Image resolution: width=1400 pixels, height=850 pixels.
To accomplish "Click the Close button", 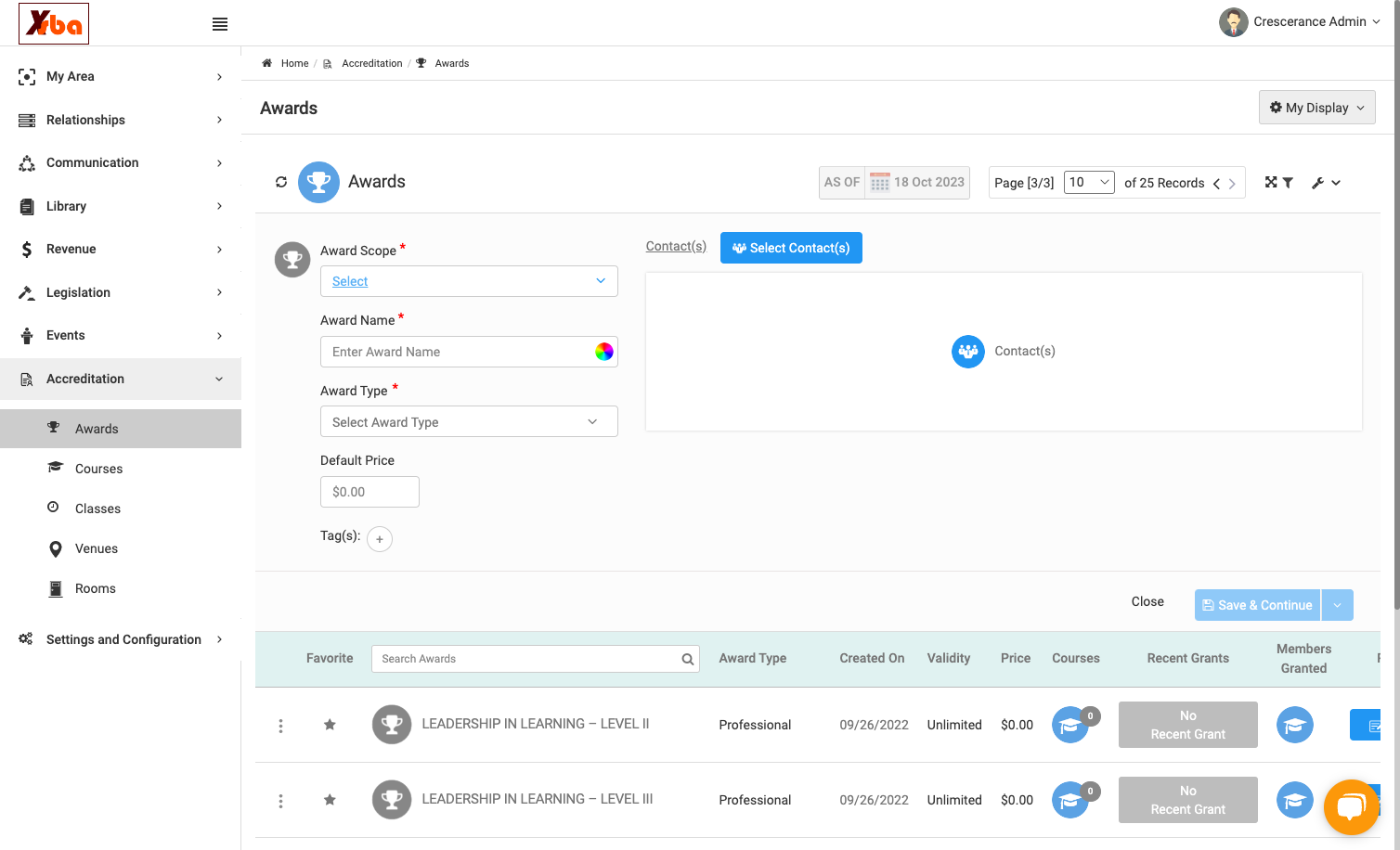I will (x=1147, y=601).
